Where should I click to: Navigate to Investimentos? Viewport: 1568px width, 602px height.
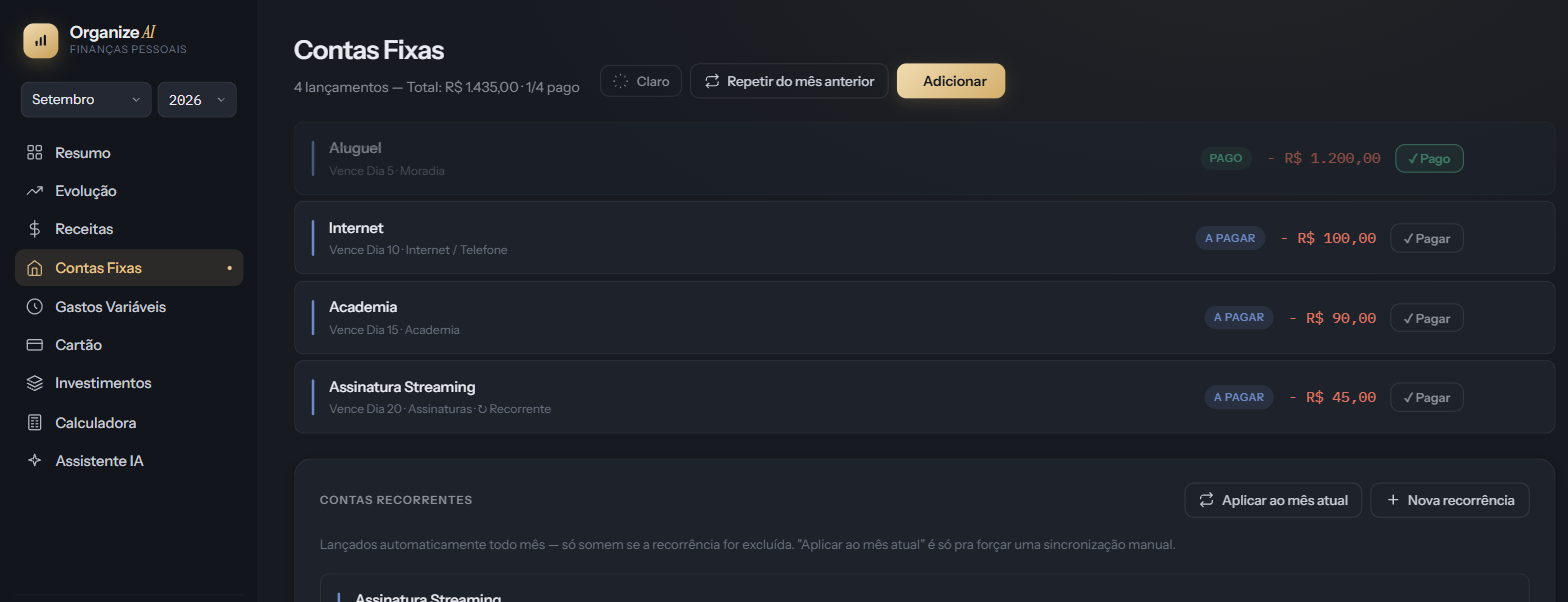coord(129,383)
